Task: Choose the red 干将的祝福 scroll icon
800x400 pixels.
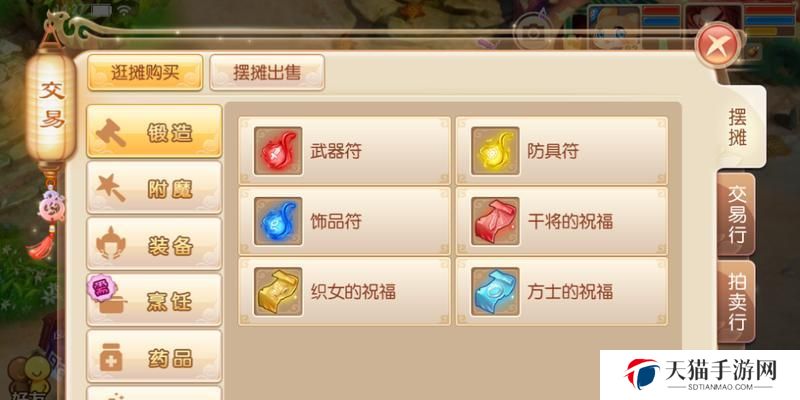Action: tap(495, 221)
